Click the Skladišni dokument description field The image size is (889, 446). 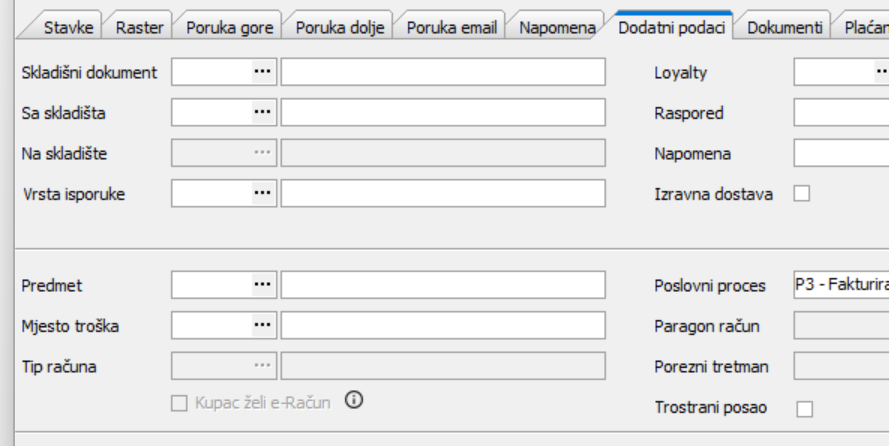[x=443, y=72]
